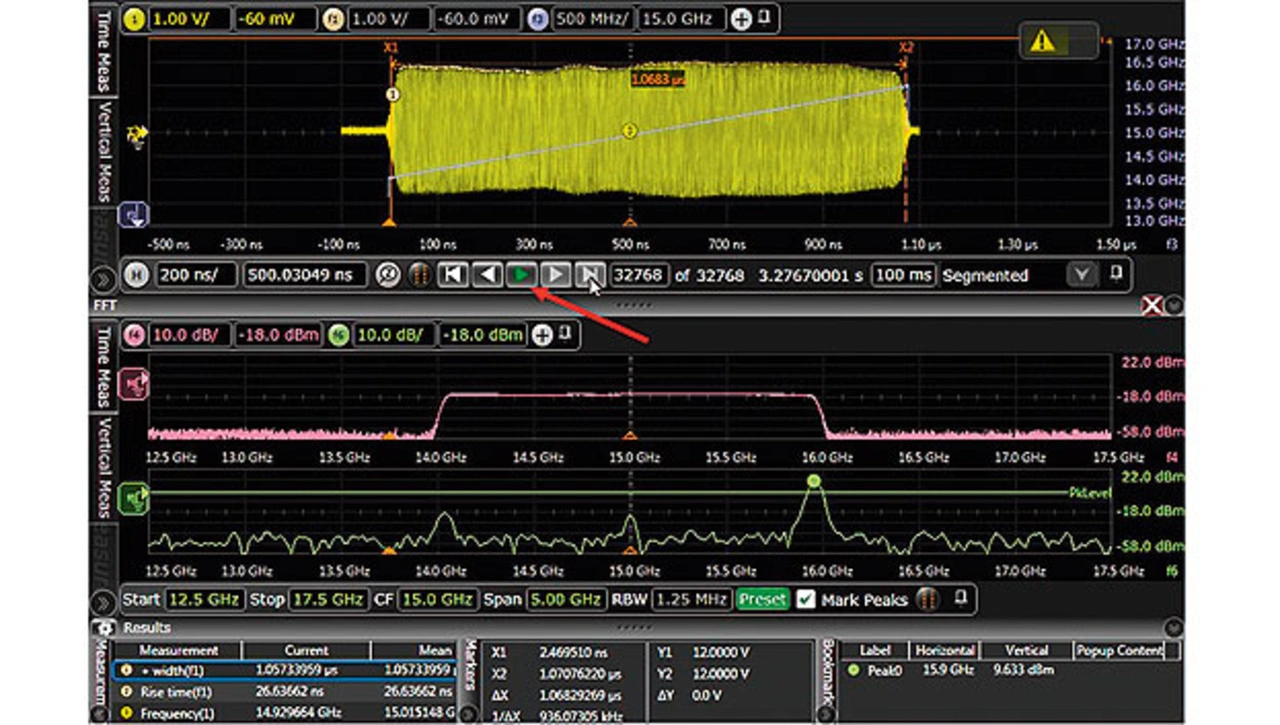The image size is (1280, 725).
Task: Switch to the Markers side tab
Action: [471, 664]
